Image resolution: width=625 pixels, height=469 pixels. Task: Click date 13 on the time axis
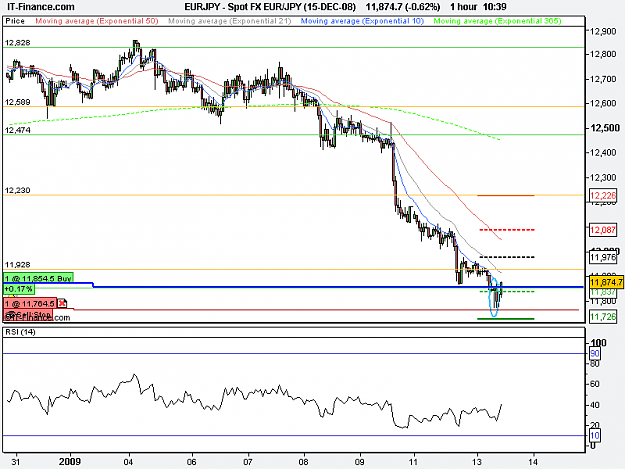coord(477,462)
